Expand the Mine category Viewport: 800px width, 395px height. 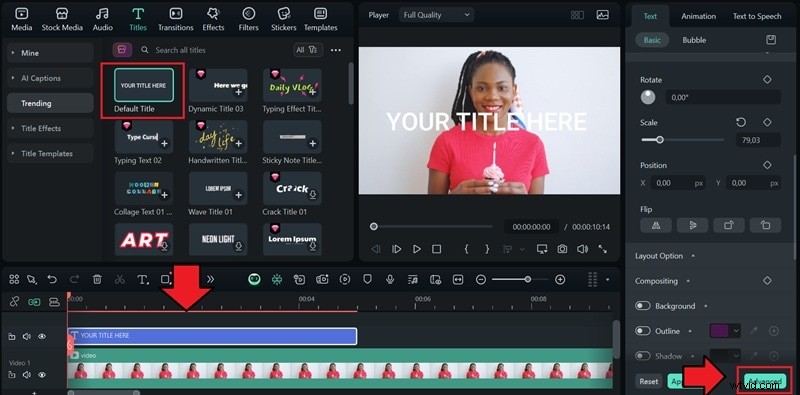(50, 53)
